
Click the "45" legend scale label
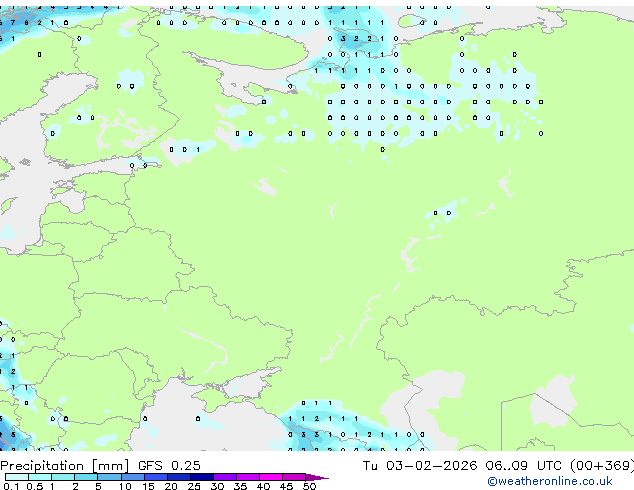286,486
